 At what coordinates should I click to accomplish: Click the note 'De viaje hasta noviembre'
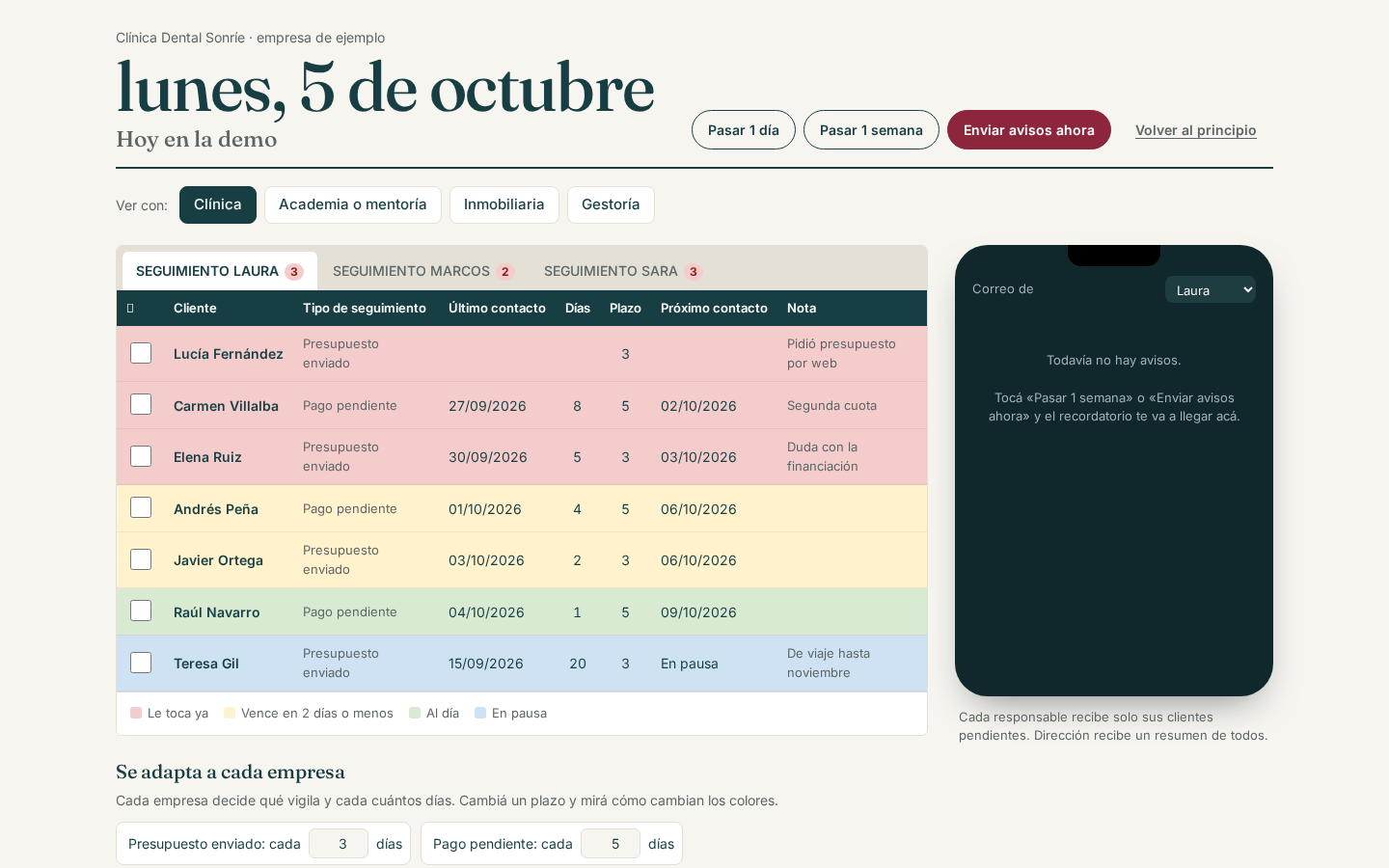click(x=829, y=663)
